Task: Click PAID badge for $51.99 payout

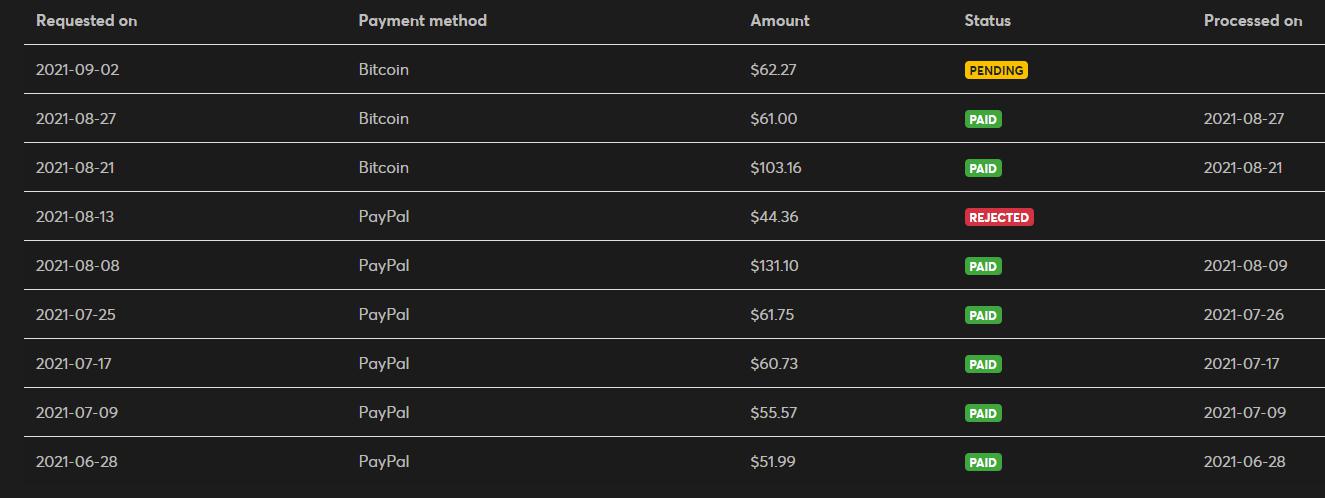Action: click(x=983, y=462)
